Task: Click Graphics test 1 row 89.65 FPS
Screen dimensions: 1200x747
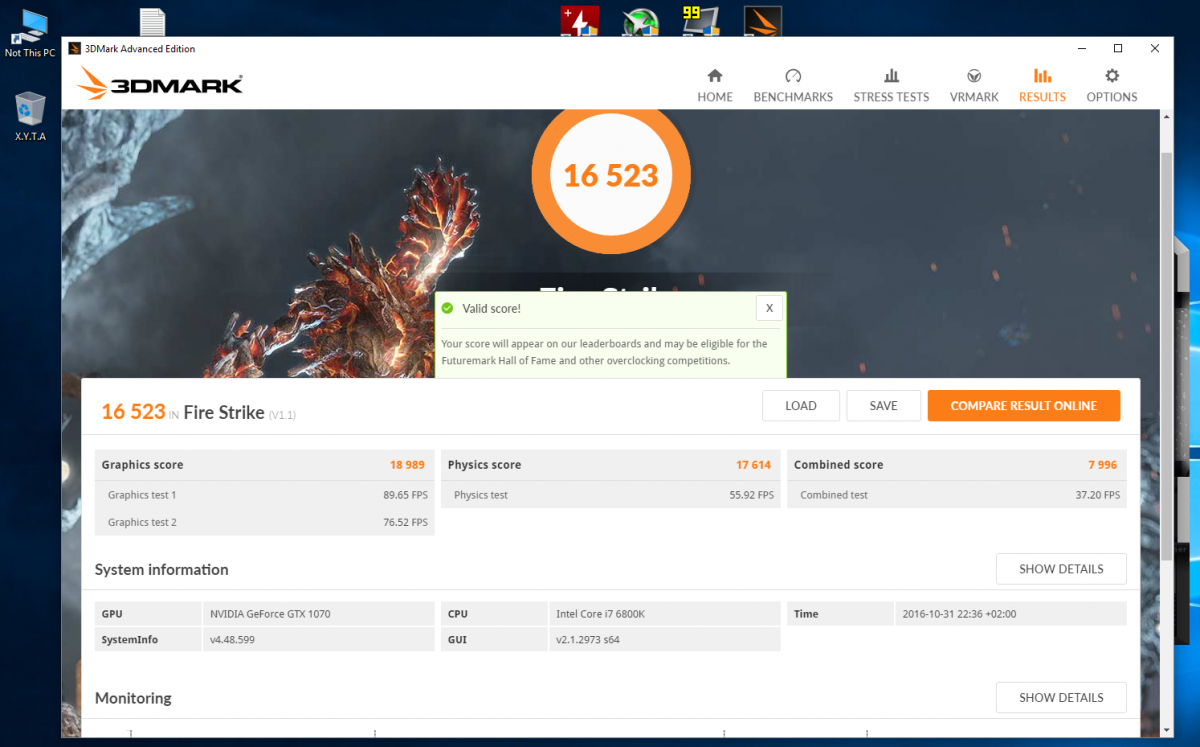Action: coord(265,495)
